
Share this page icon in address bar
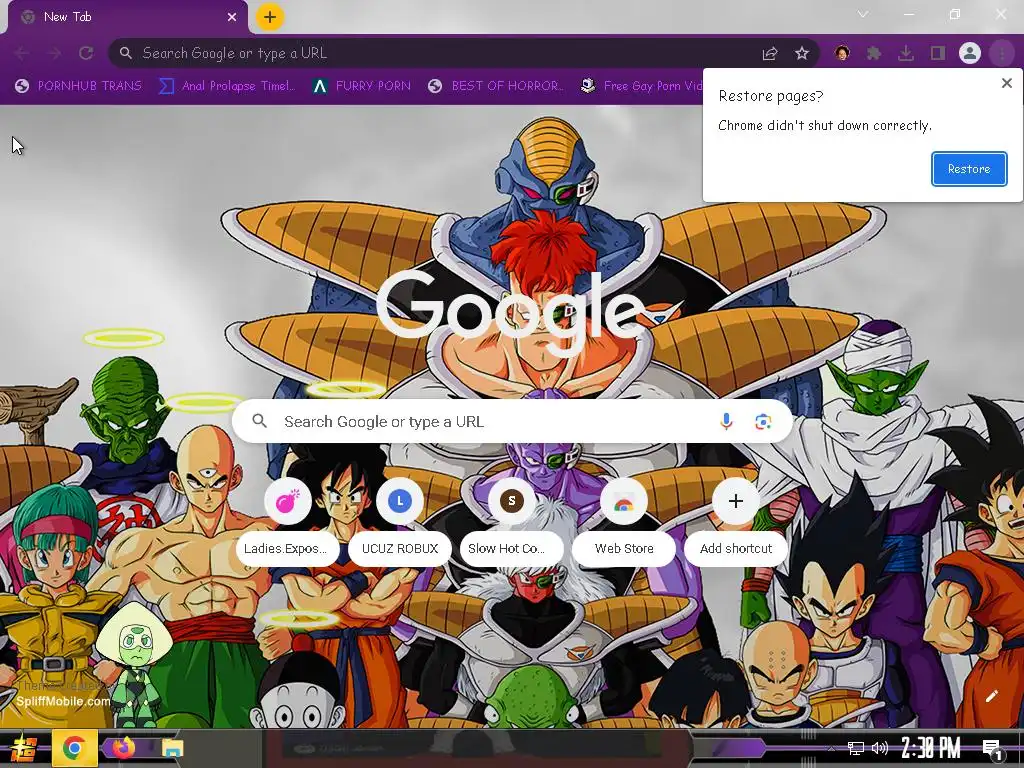pos(770,54)
